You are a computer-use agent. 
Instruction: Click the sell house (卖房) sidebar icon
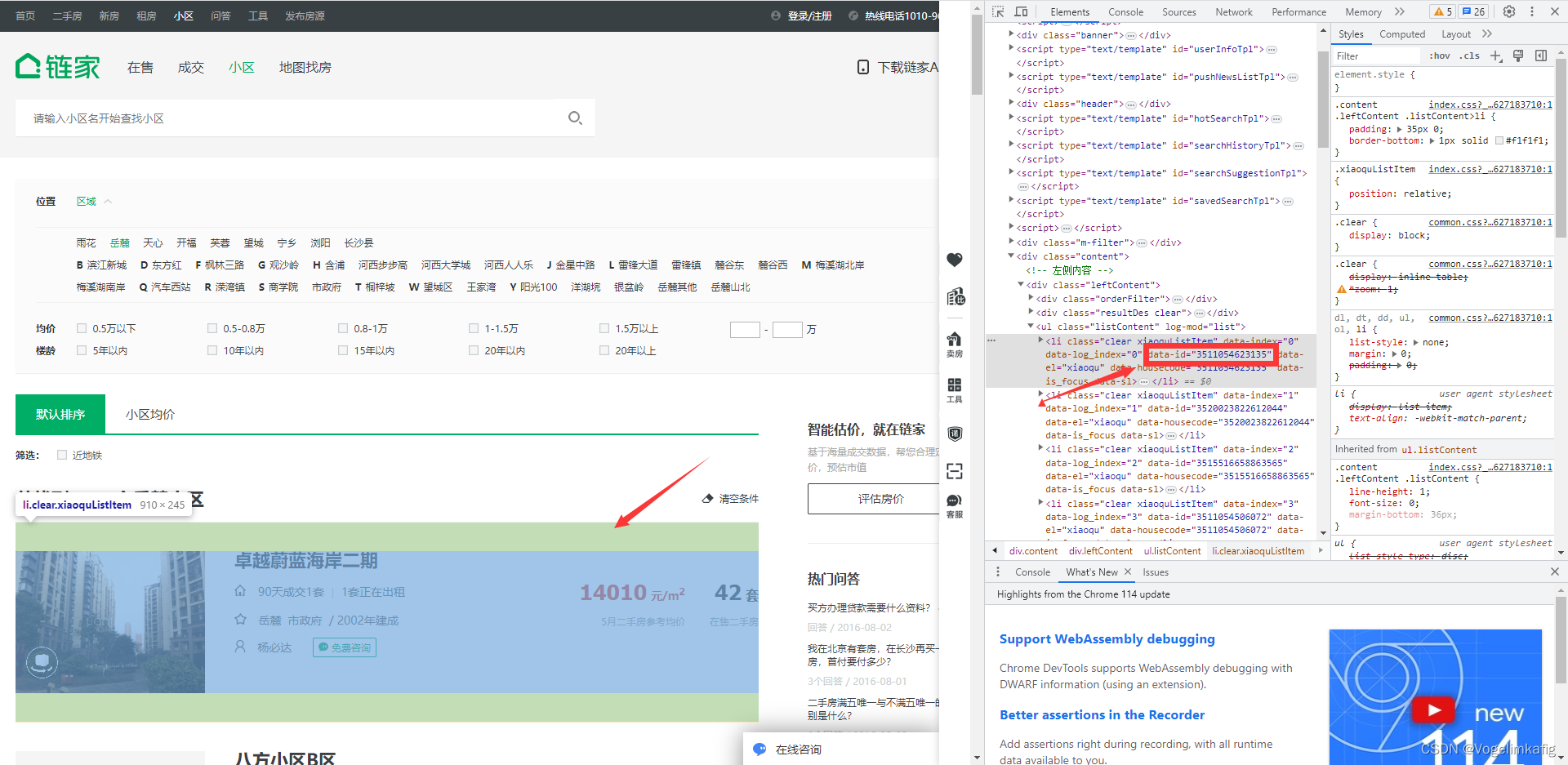955,345
